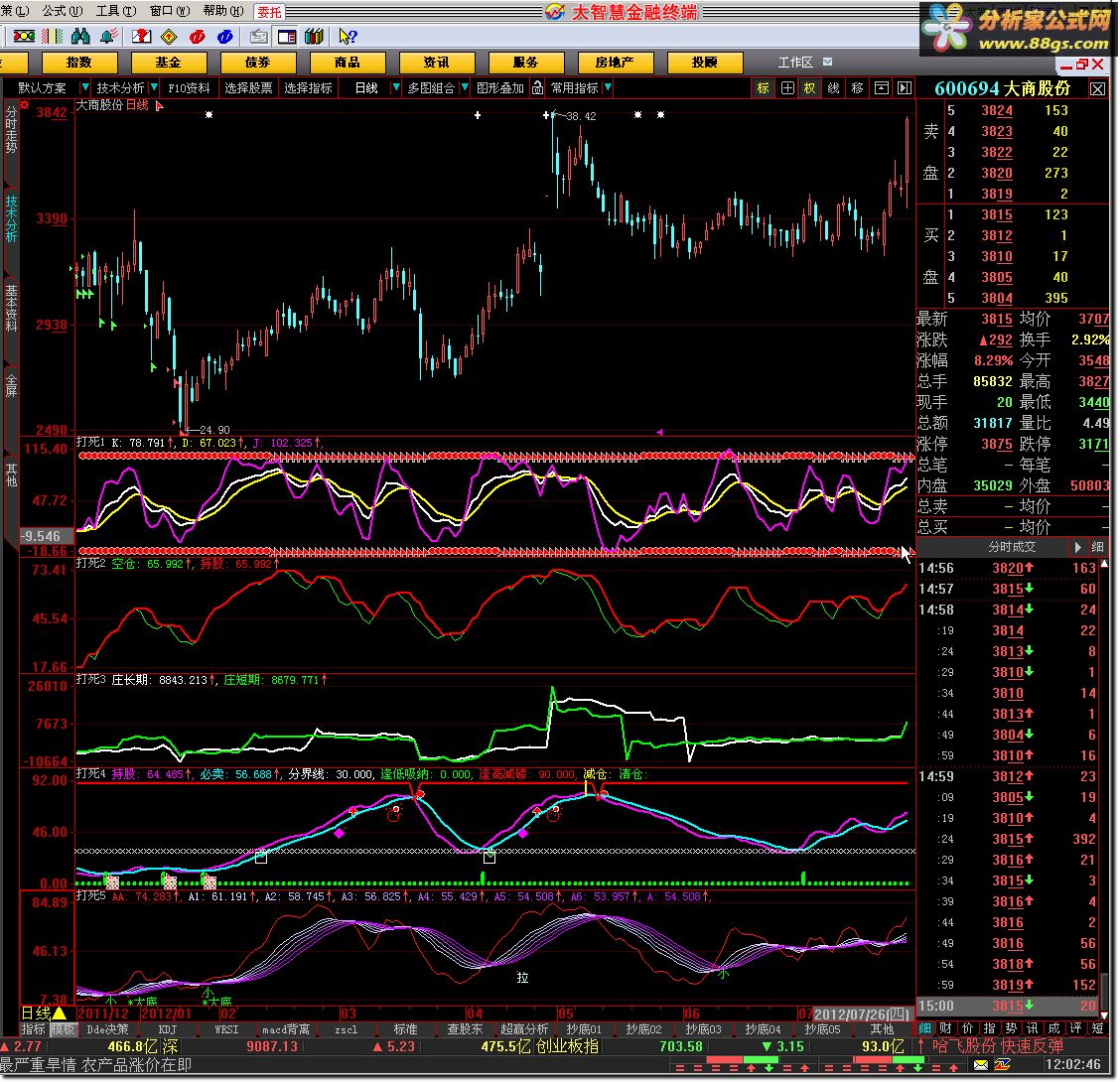Click the skip-to-end panel icon

click(x=905, y=87)
